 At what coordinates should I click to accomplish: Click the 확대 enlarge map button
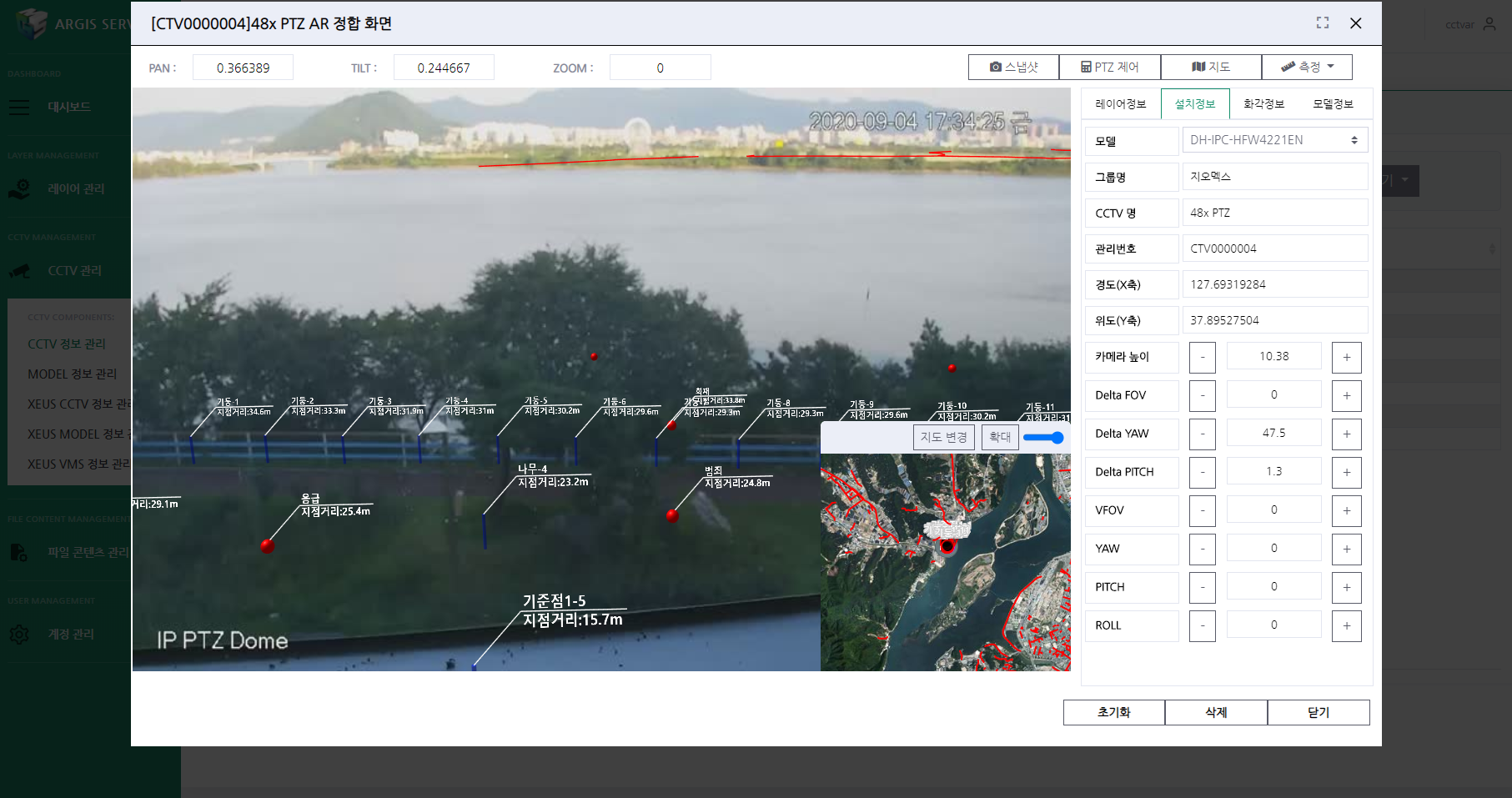999,437
